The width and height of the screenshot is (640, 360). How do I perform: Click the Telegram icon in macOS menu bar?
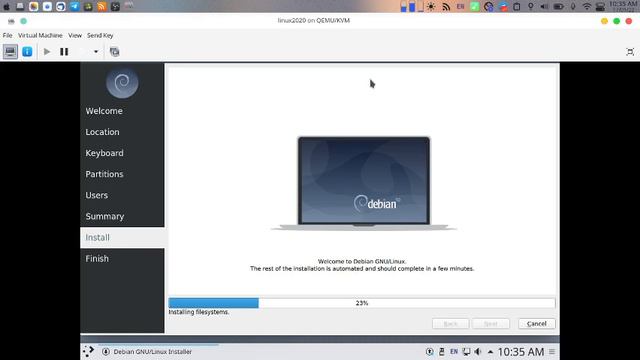click(x=74, y=7)
